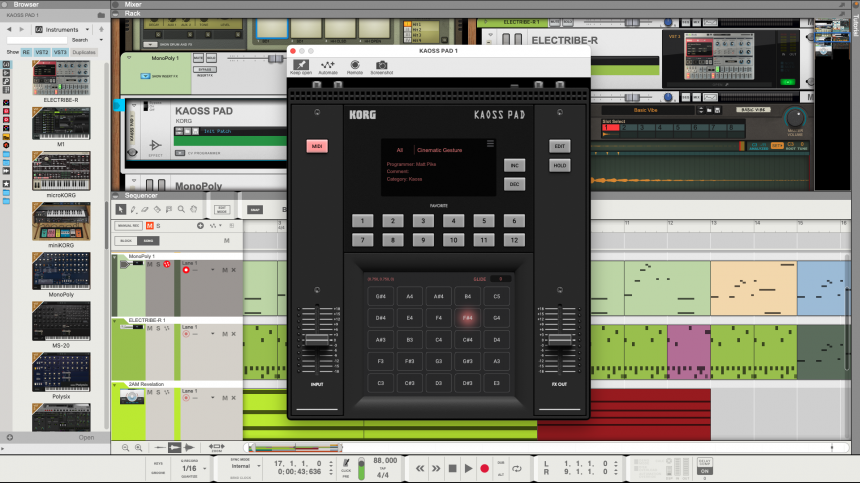The height and width of the screenshot is (483, 860).
Task: Click Keep open icon in KAOSS PAD window
Action: pyautogui.click(x=301, y=65)
